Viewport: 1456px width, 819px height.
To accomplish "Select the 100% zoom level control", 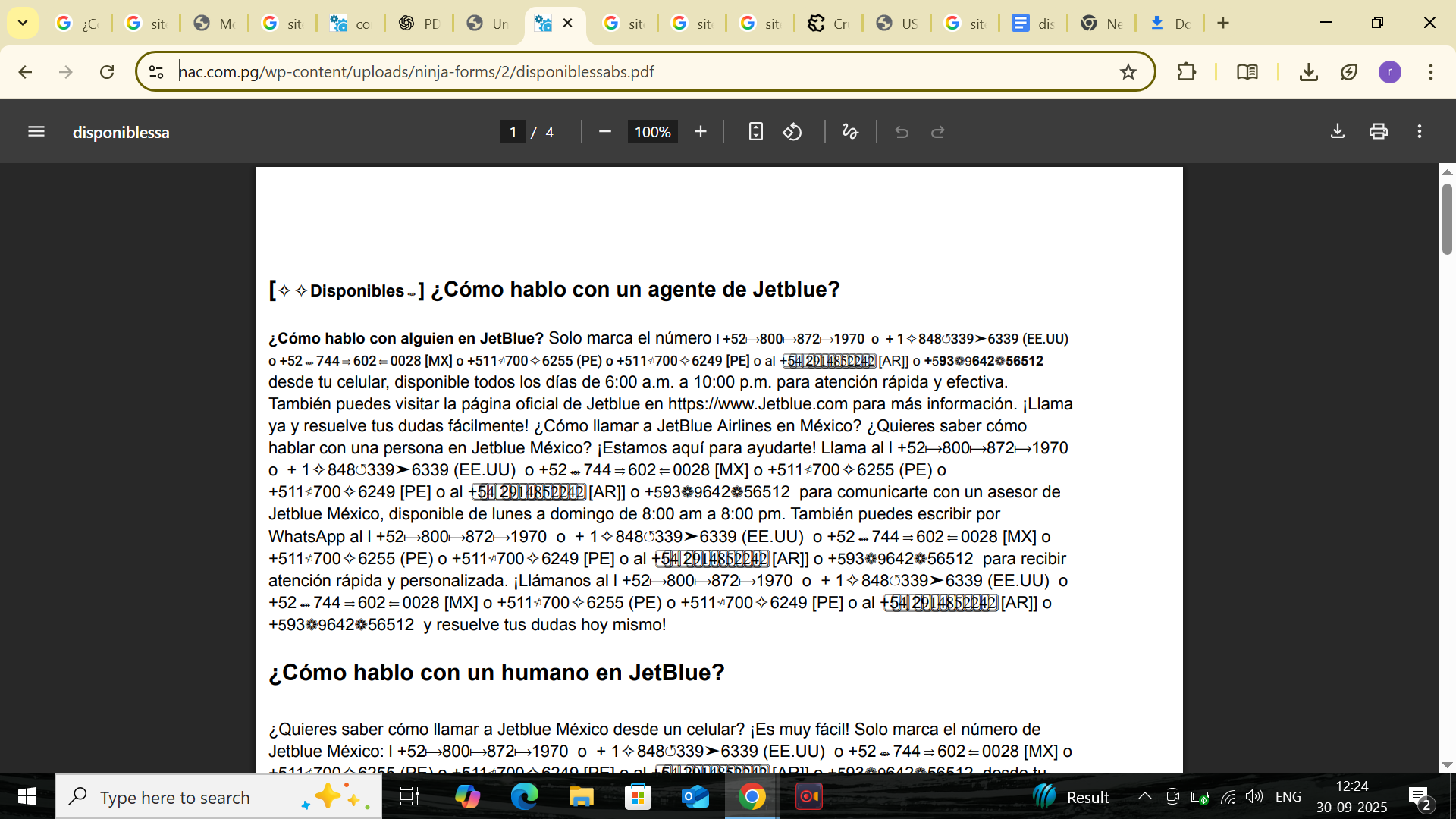I will tap(651, 131).
